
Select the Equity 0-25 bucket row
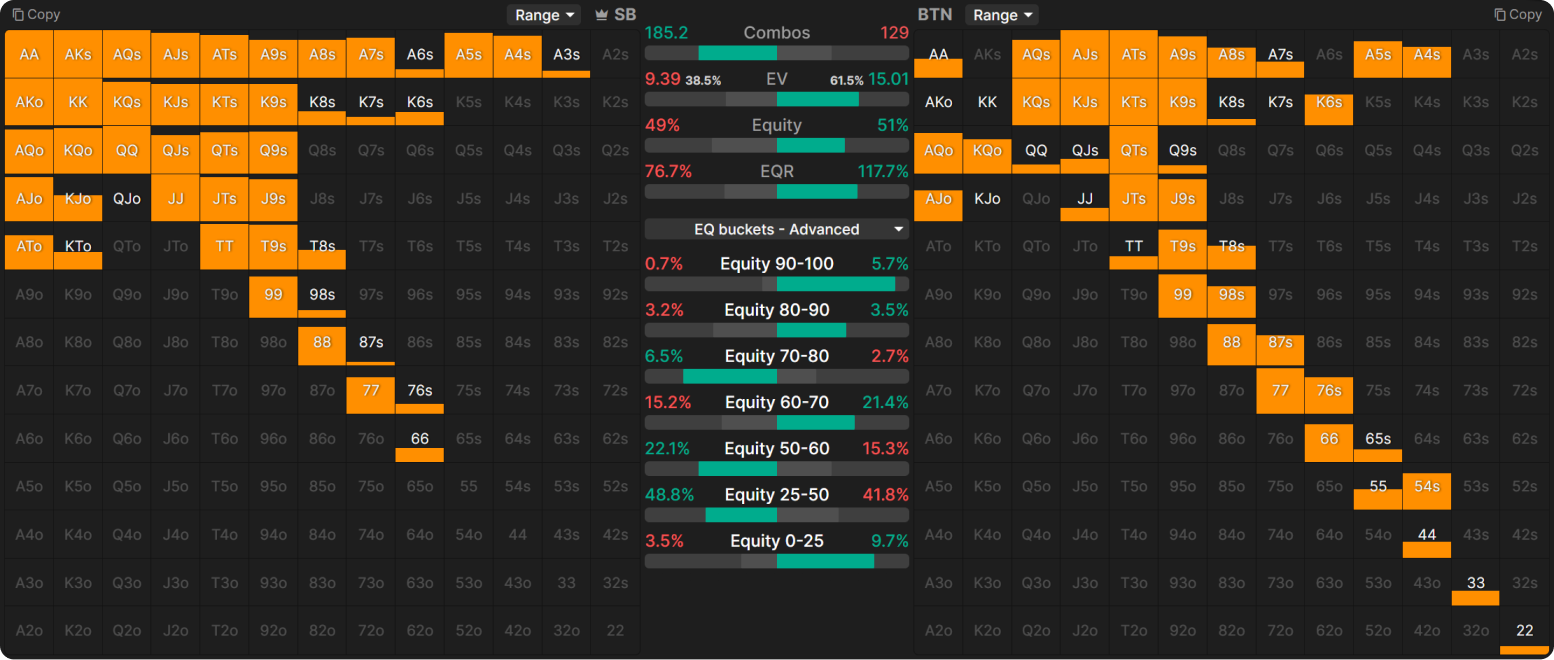[777, 550]
